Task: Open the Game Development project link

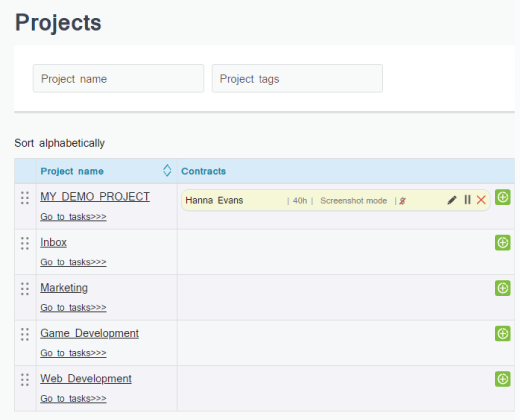Action: (x=89, y=333)
